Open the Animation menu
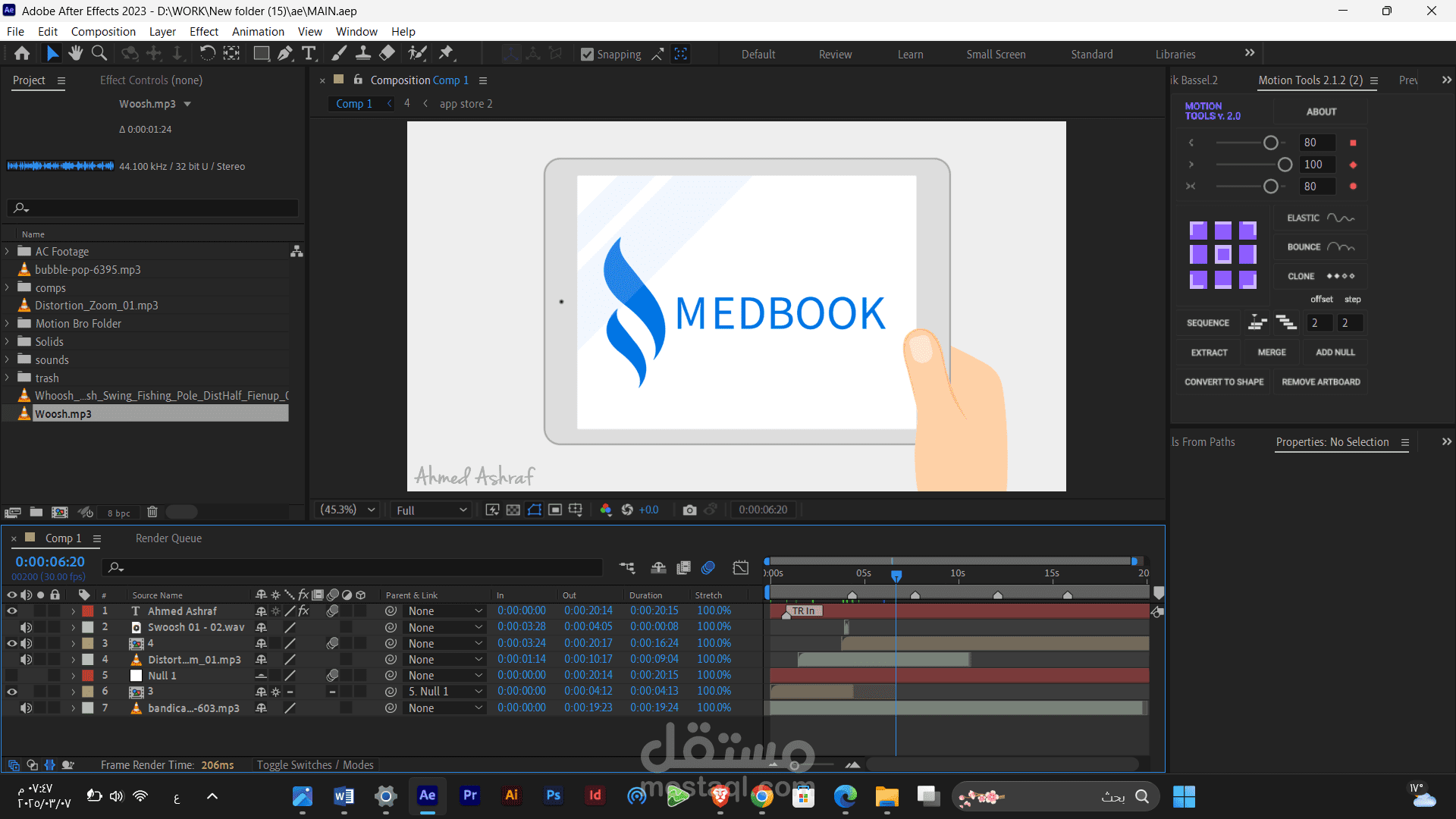 pos(258,31)
